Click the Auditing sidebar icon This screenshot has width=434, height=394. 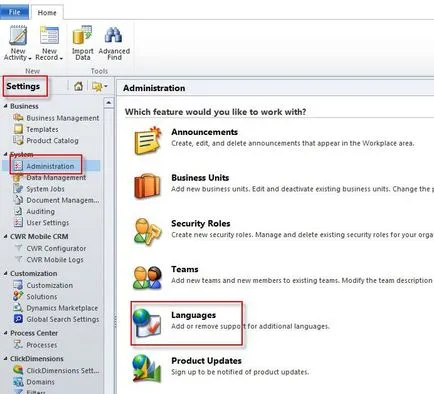(x=18, y=211)
